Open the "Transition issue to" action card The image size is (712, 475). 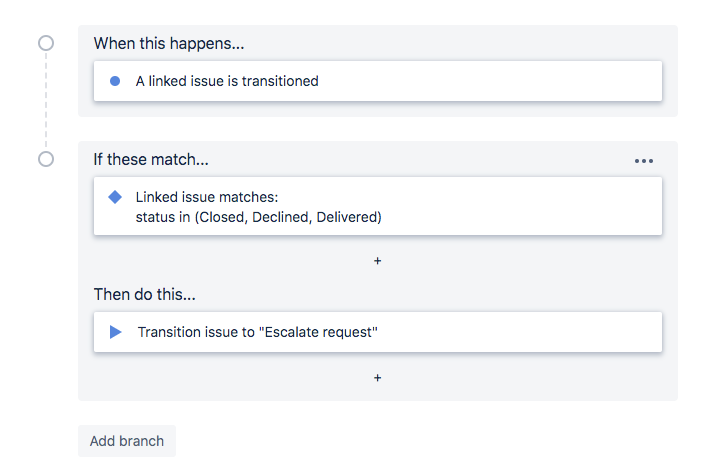click(x=378, y=332)
